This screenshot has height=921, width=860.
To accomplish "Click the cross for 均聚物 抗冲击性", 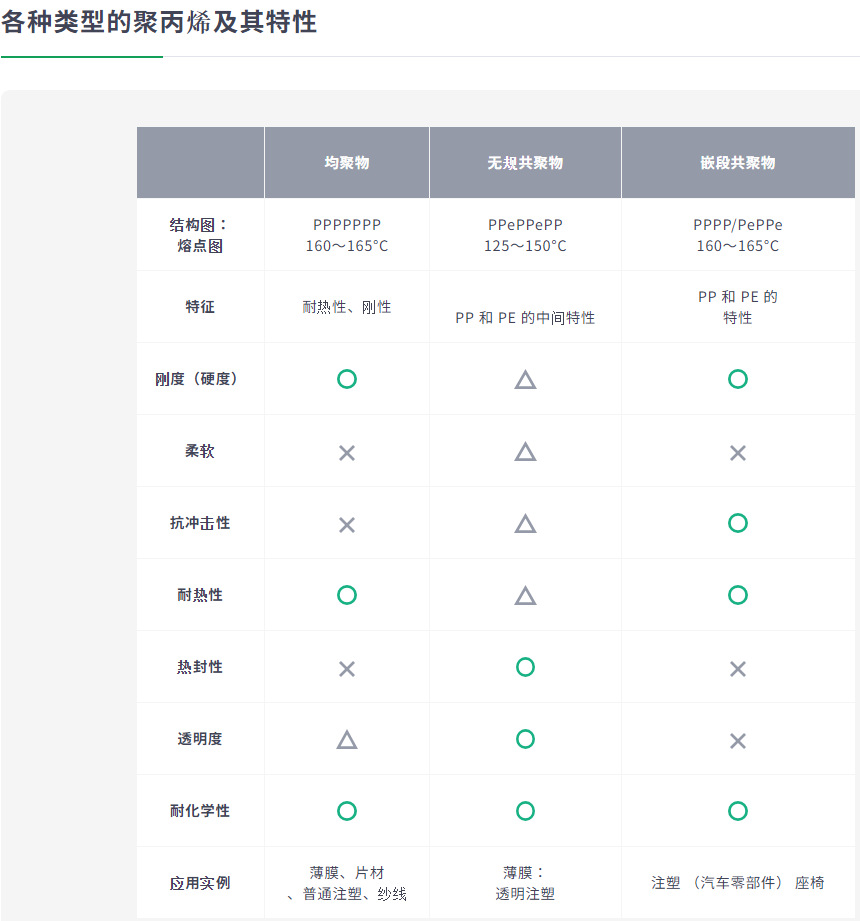I will point(347,525).
